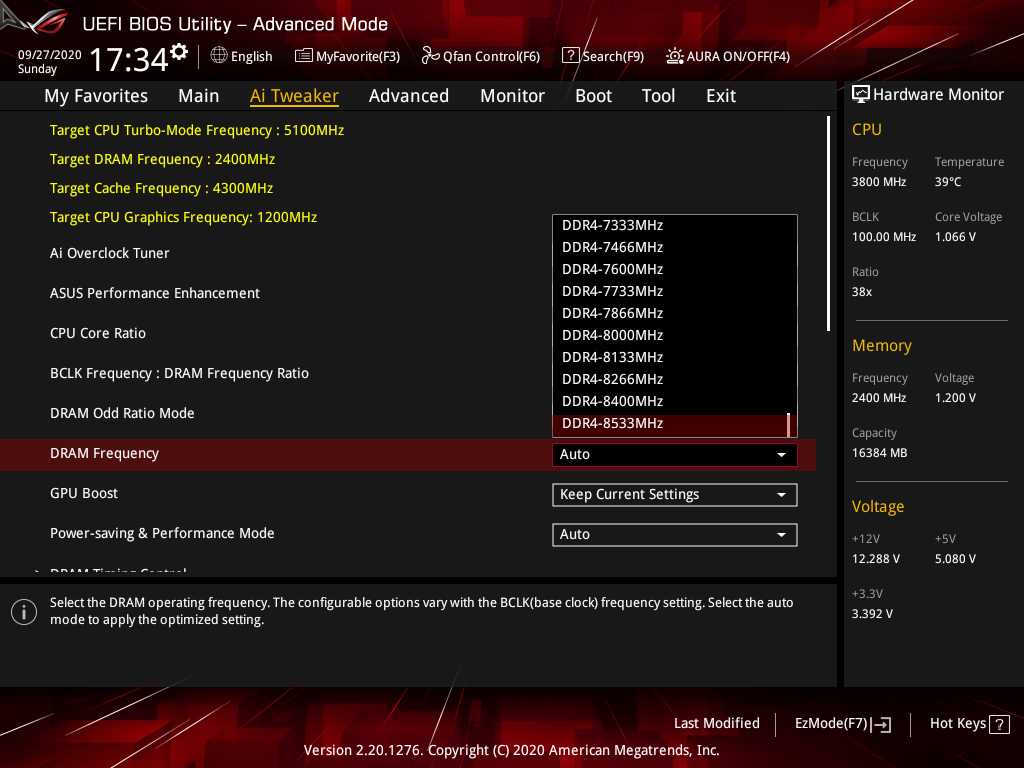Select ASUS Performance Enhancement row
Screen dimensions: 1024x768
pos(155,293)
